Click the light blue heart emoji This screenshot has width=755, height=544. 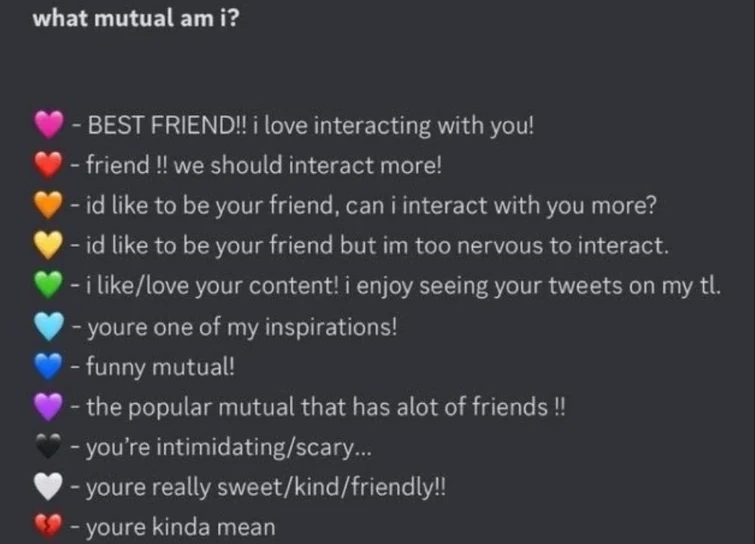point(49,326)
